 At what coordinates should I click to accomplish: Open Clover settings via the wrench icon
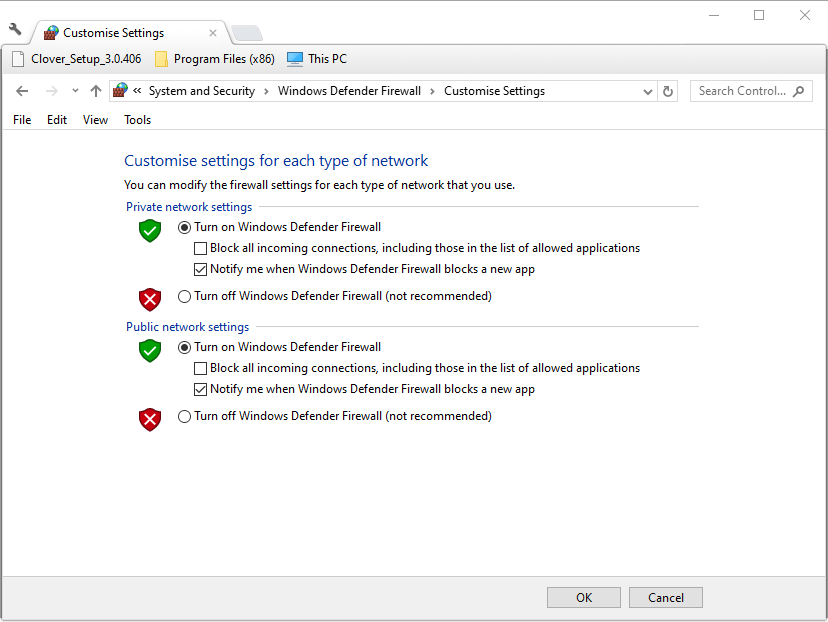pos(13,31)
